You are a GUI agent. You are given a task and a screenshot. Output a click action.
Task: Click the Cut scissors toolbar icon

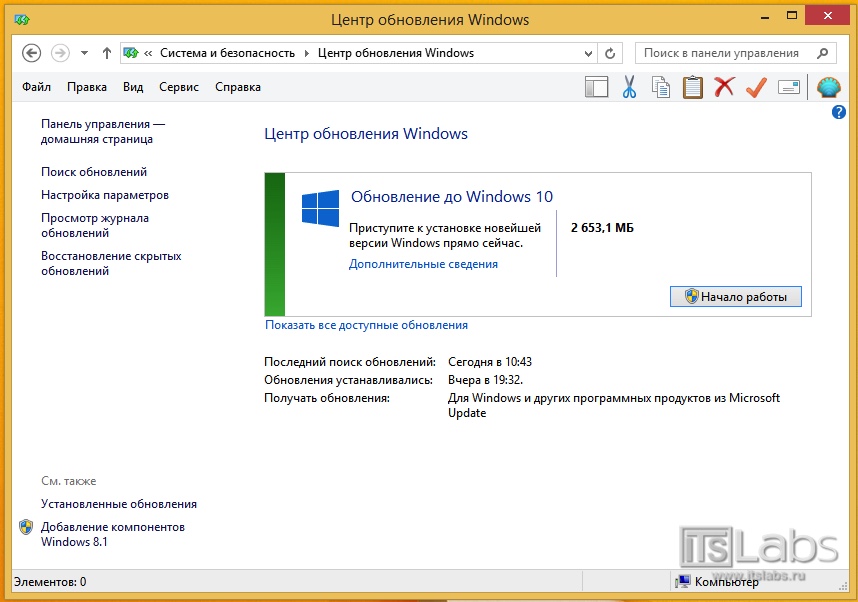pos(629,87)
